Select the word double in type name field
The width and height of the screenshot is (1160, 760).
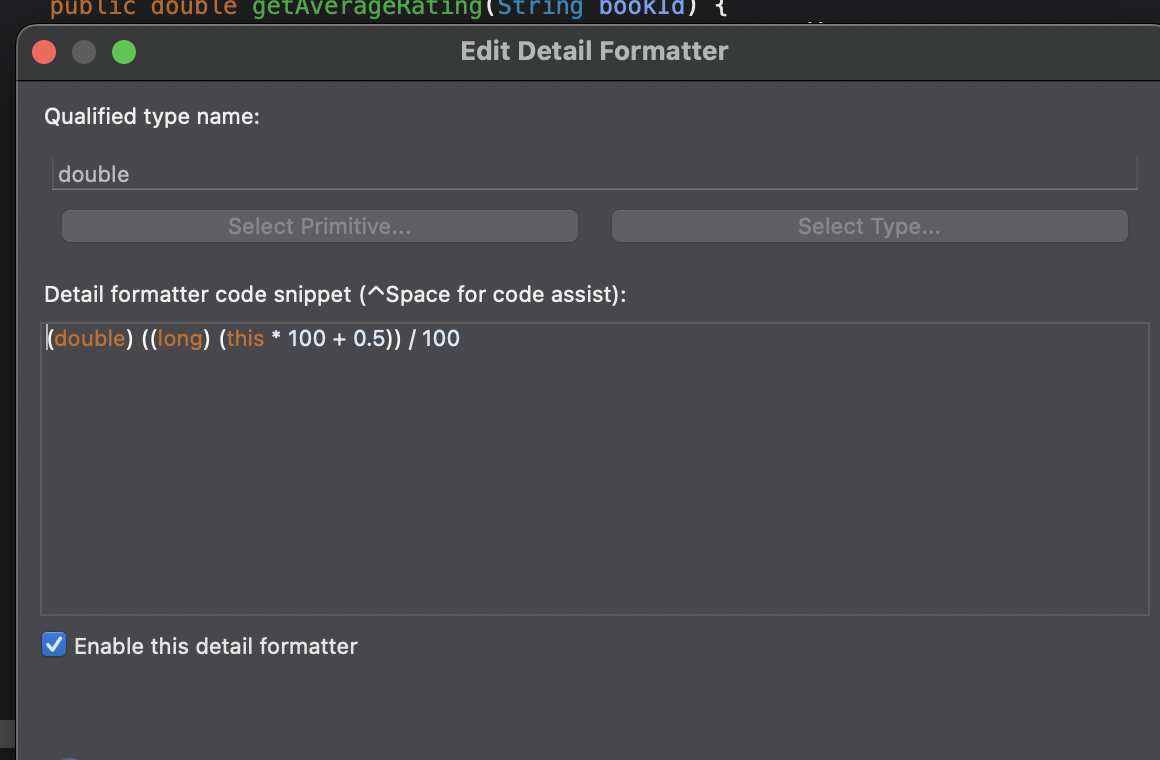point(94,173)
